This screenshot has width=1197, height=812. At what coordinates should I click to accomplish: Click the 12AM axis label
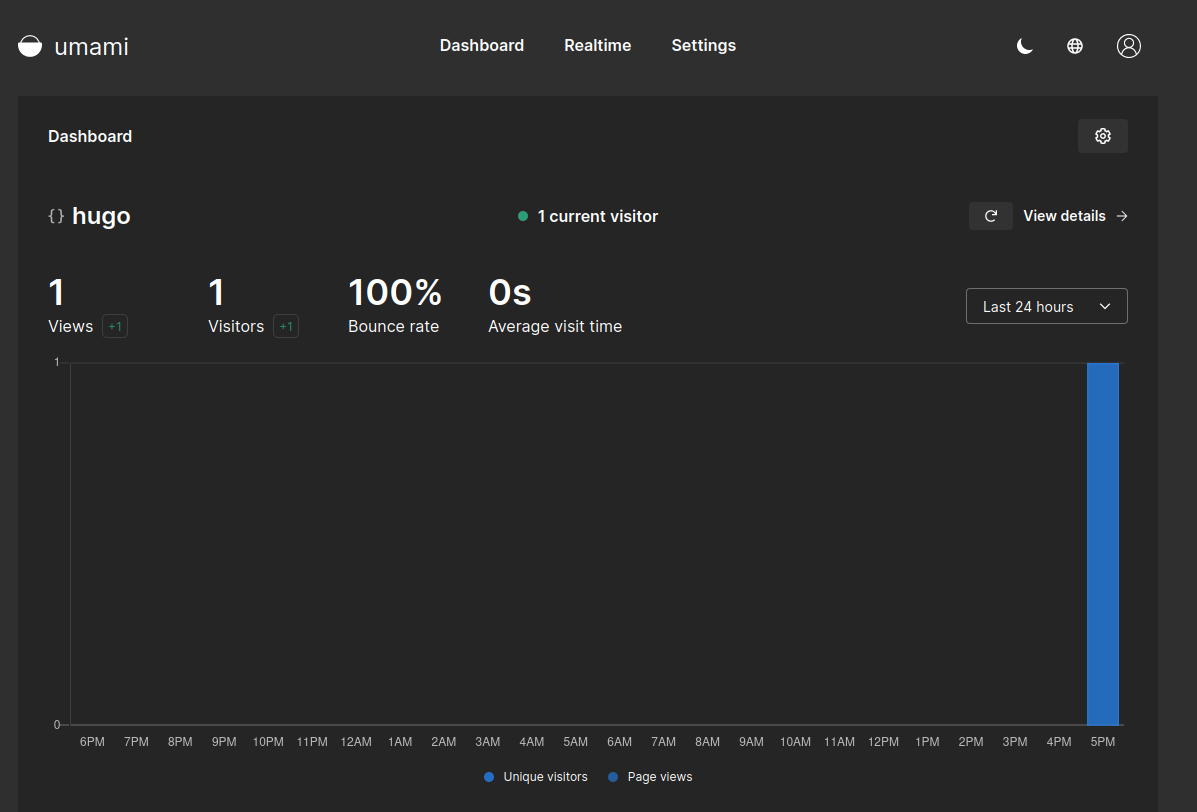point(356,742)
